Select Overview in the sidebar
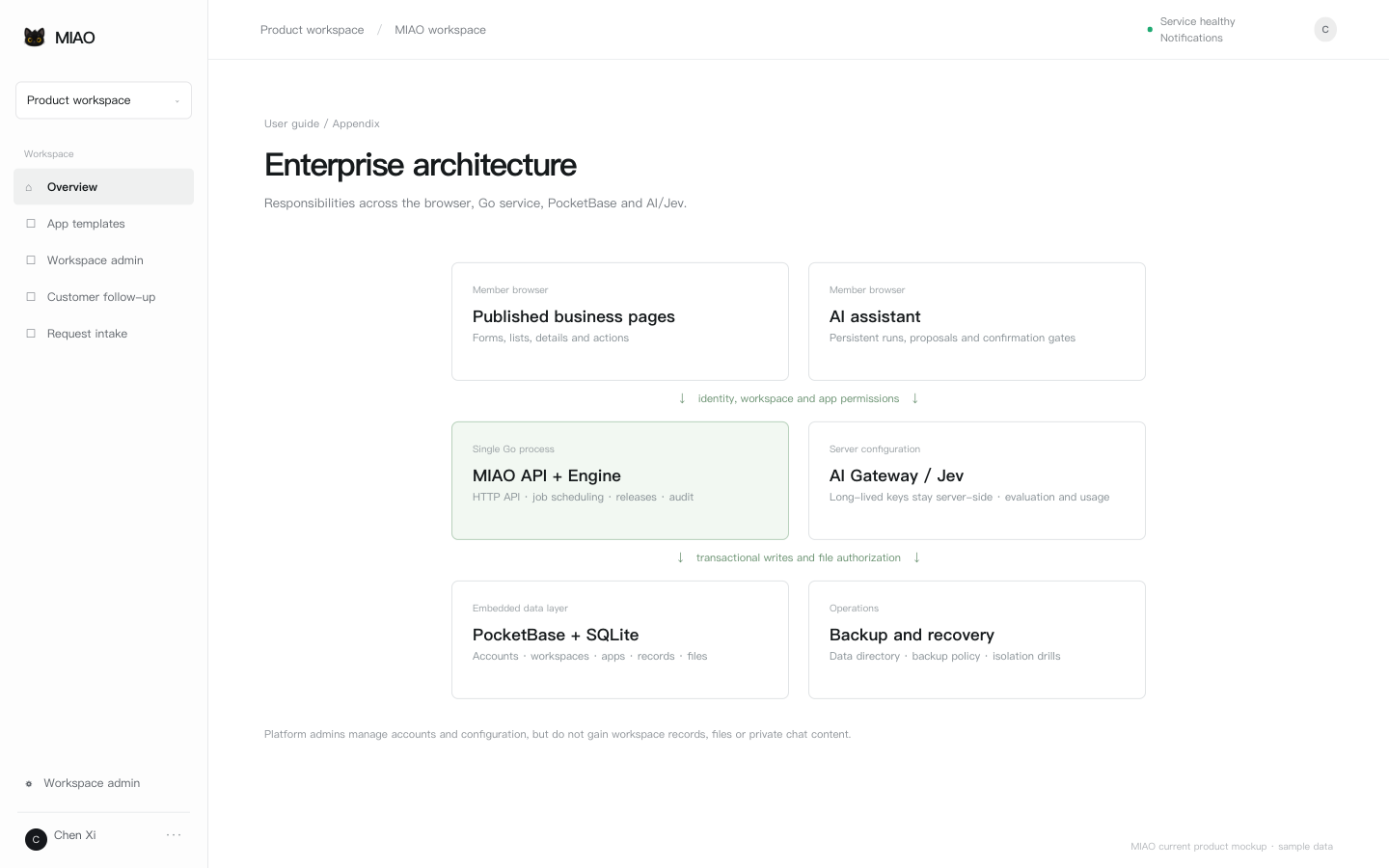1389x868 pixels. pos(103,187)
